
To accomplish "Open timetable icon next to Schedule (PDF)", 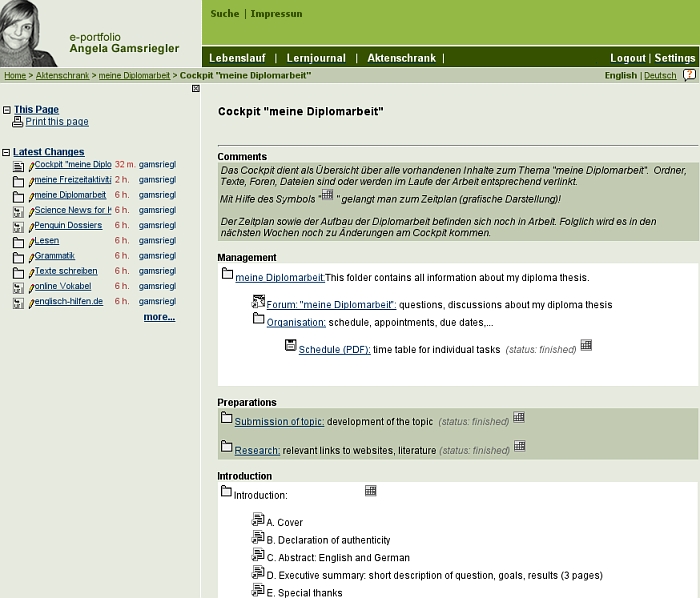I will [x=586, y=345].
